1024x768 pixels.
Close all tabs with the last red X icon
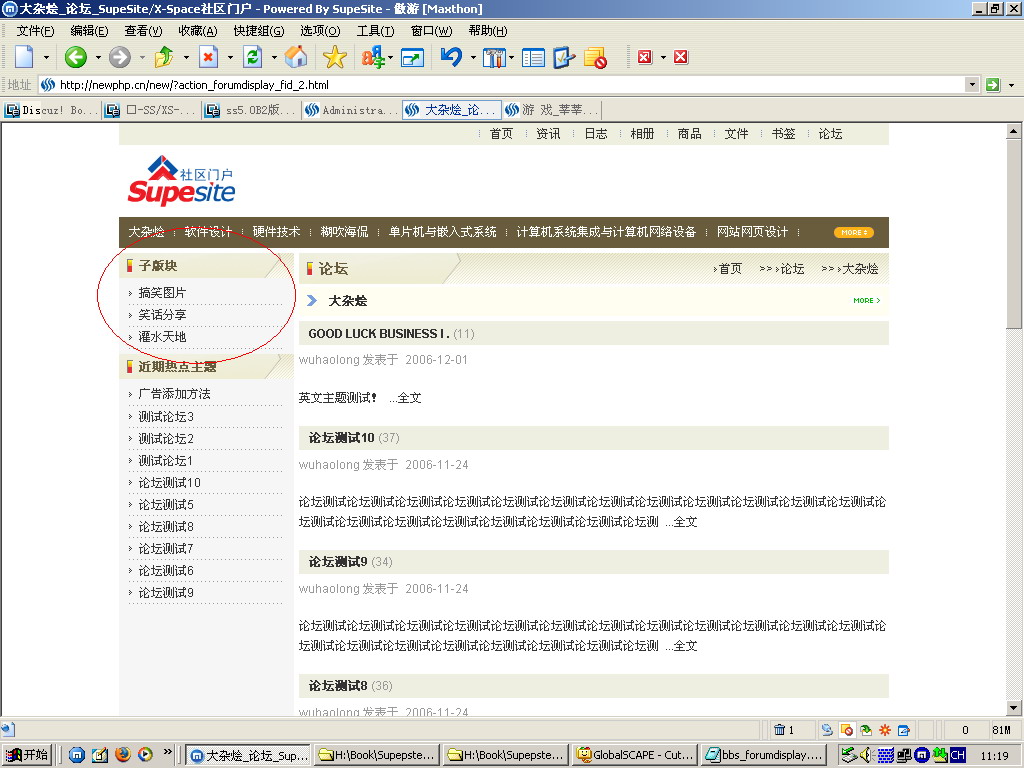680,57
